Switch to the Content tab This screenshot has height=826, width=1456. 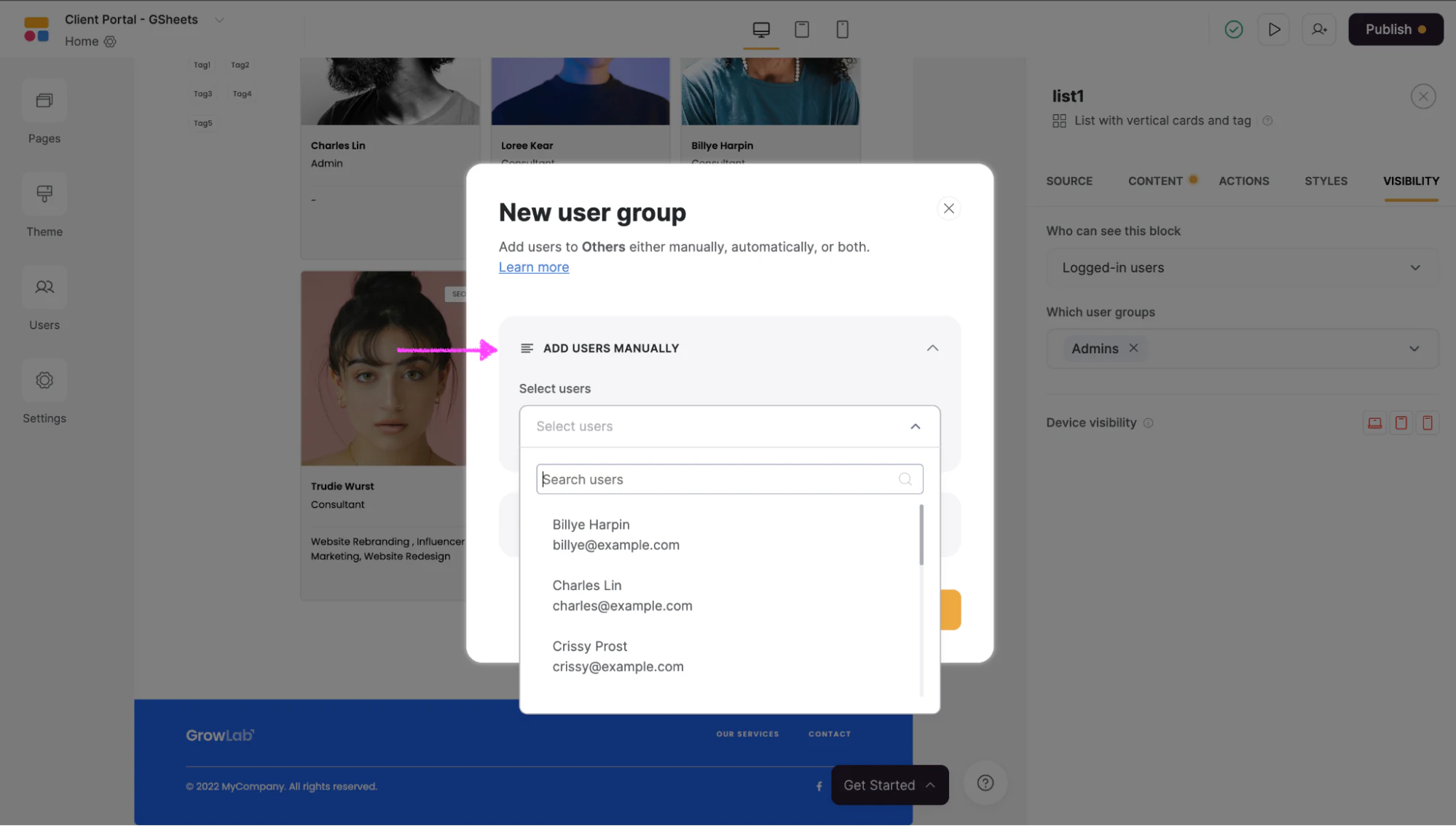coord(1155,181)
